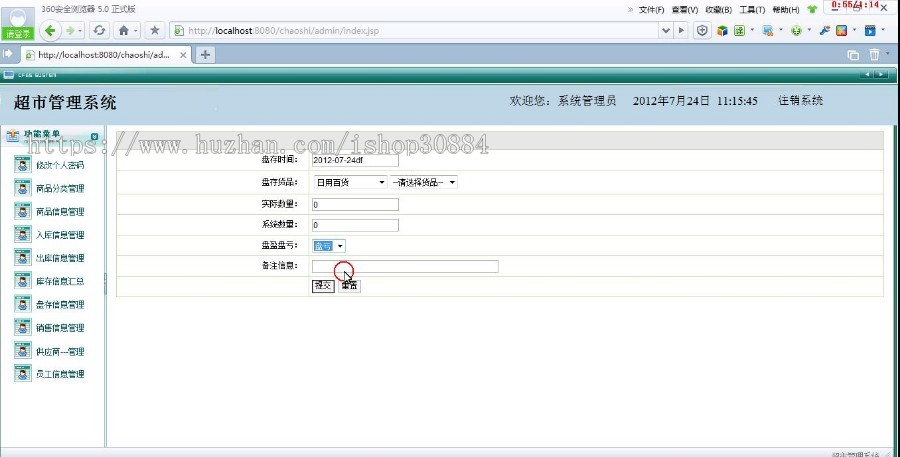Click the browser back arrow button
Screen dimensions: 900x457
pyautogui.click(x=50, y=30)
